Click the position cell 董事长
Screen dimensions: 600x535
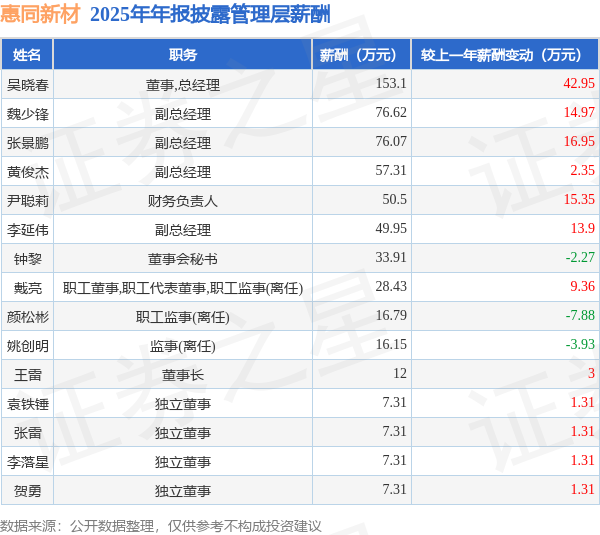[183, 375]
